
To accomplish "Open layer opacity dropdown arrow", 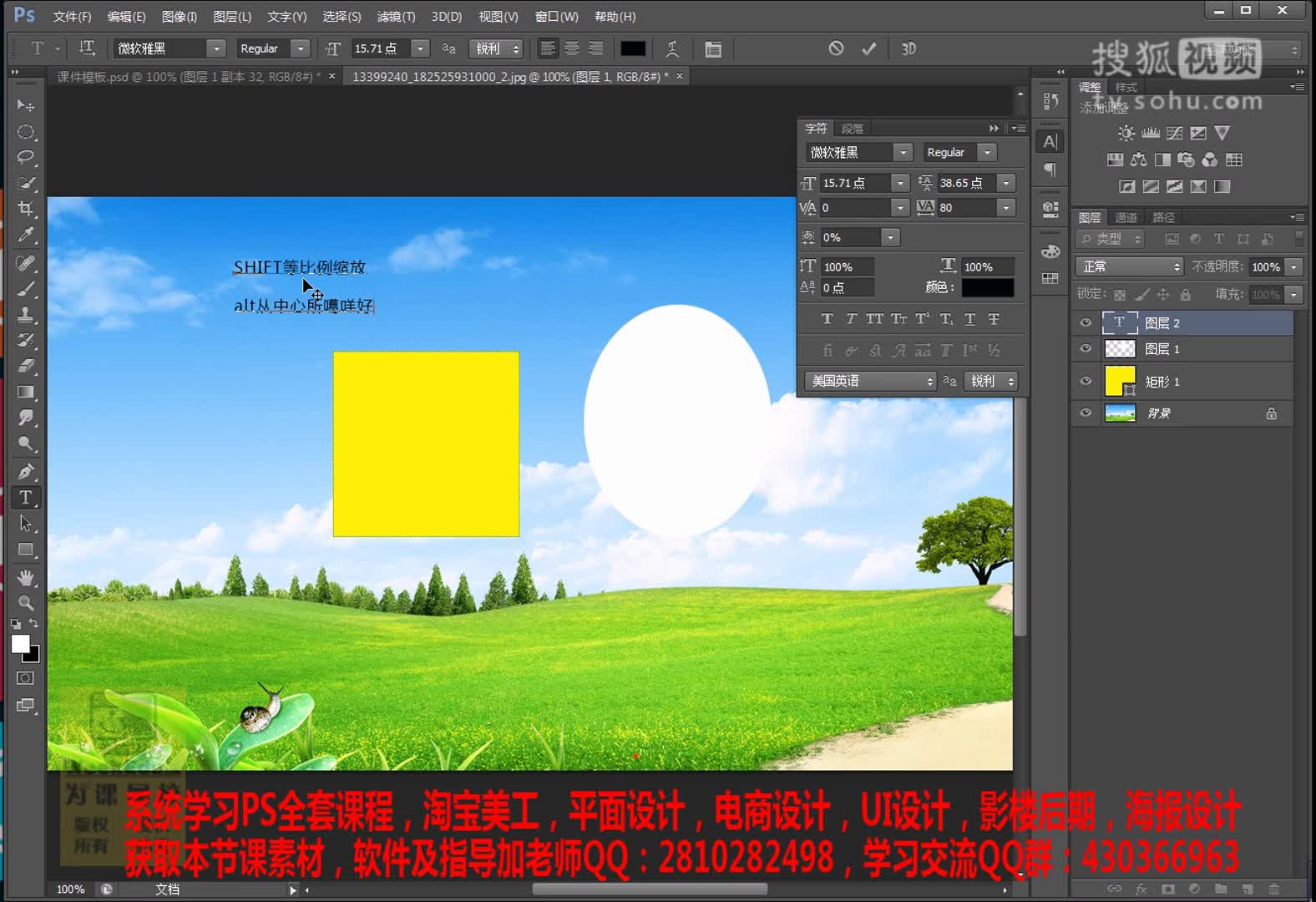I will coord(1294,267).
